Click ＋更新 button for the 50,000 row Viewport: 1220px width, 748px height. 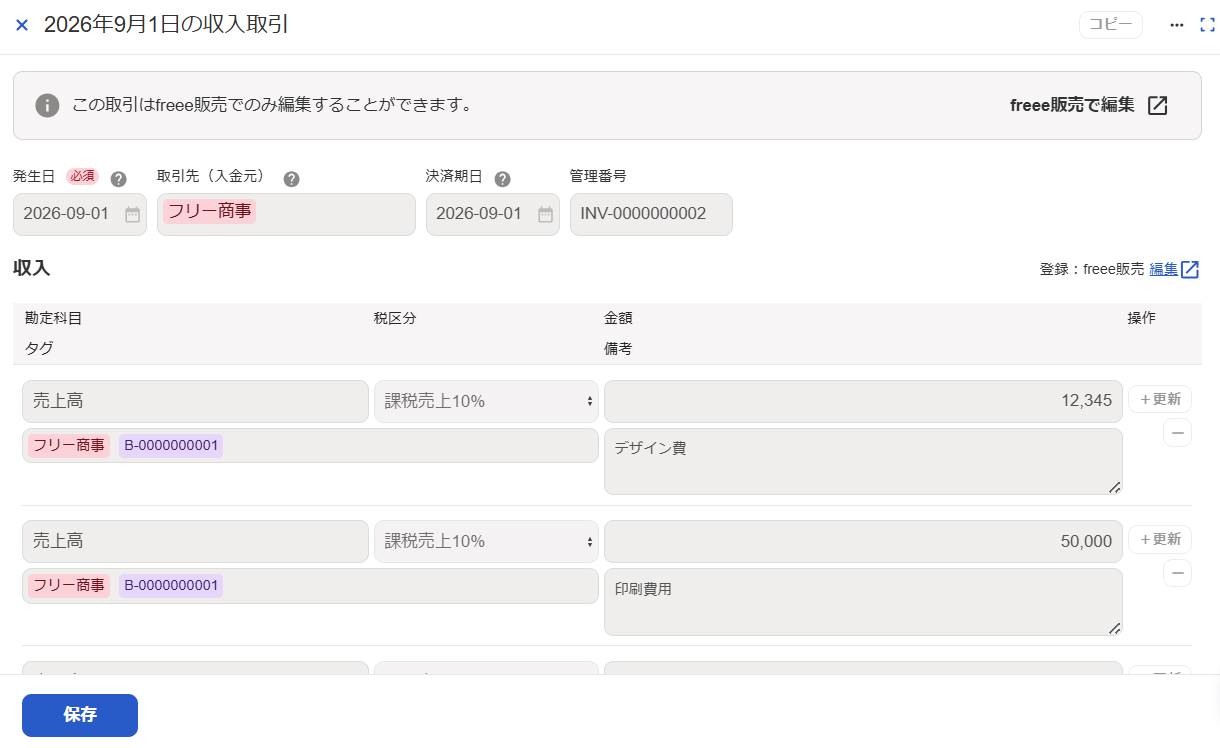click(1160, 539)
